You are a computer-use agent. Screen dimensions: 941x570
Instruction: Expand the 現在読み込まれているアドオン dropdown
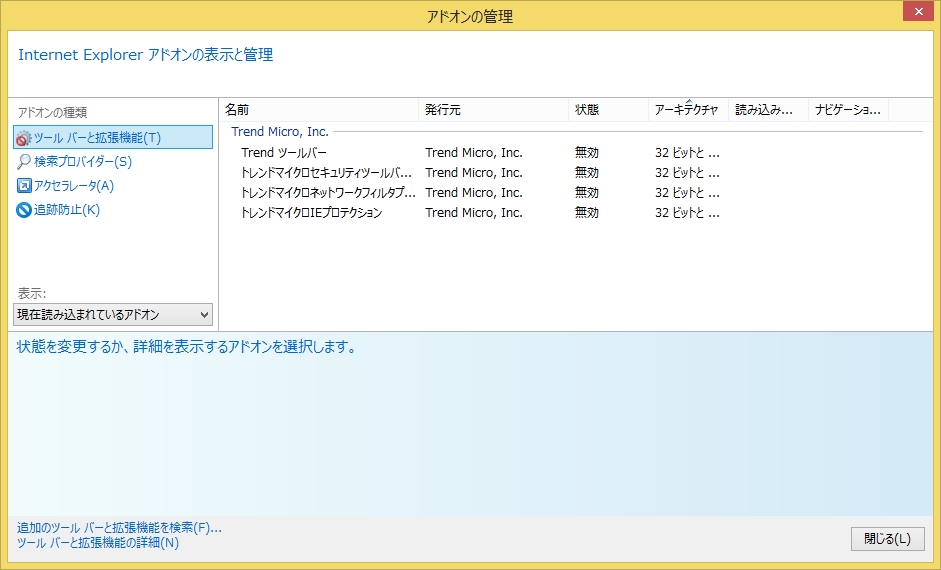pyautogui.click(x=113, y=314)
